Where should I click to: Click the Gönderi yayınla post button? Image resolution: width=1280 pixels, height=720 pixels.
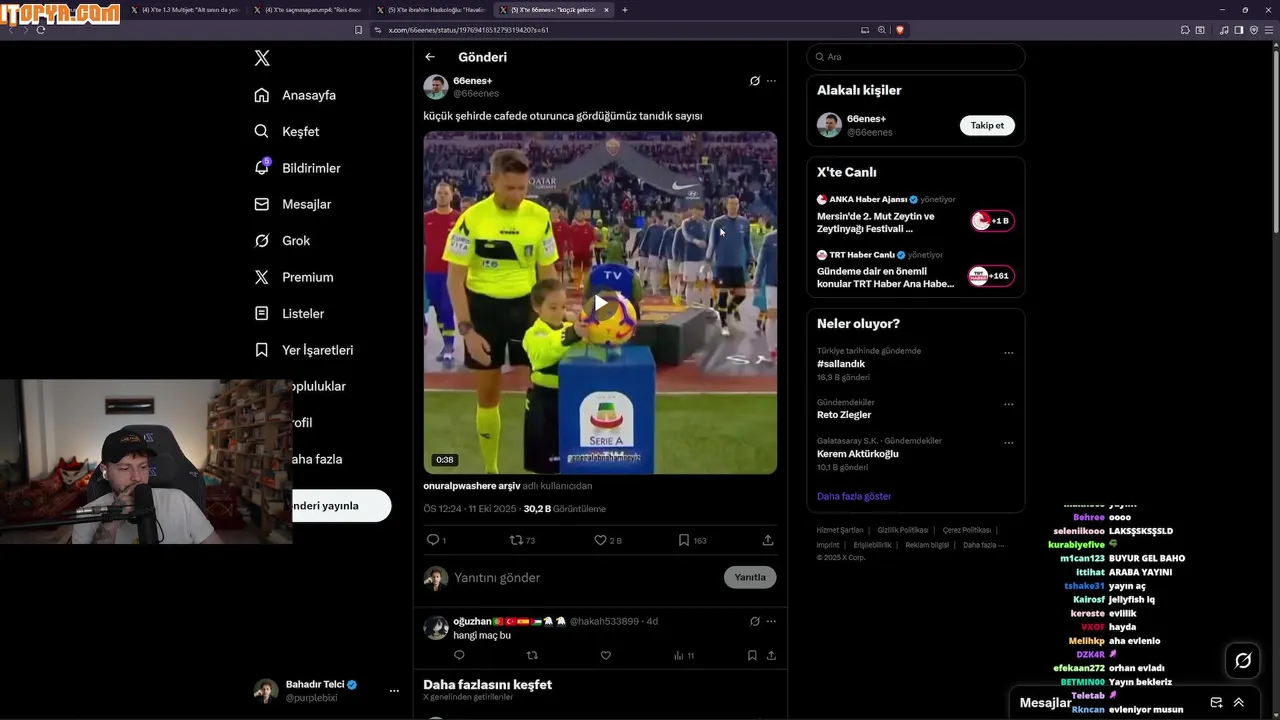pyautogui.click(x=341, y=506)
